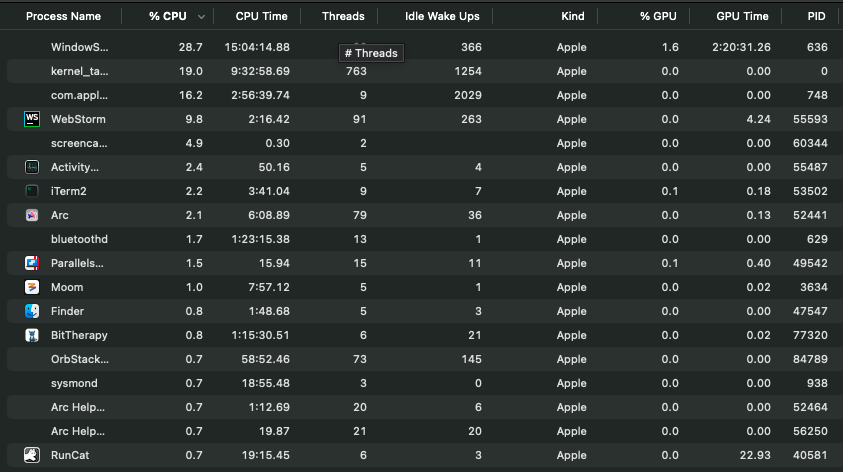
Task: Click the Parallels process icon
Action: 32,263
